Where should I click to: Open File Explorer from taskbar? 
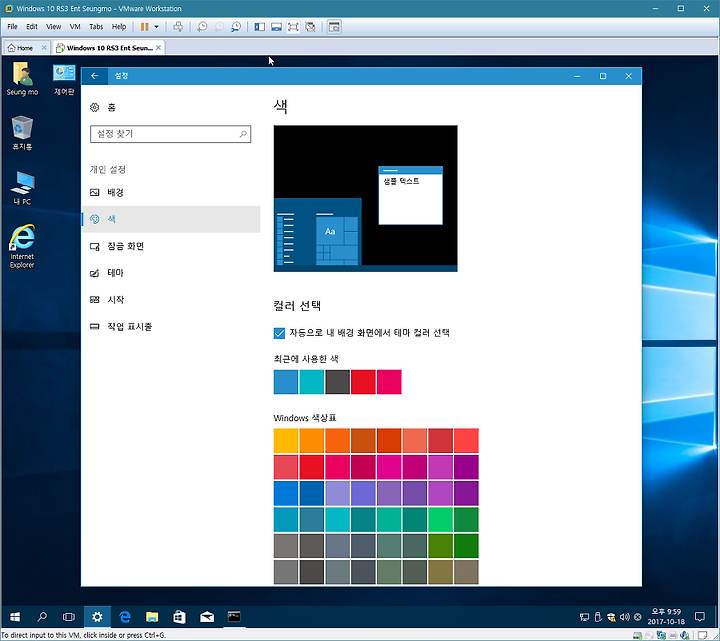pyautogui.click(x=152, y=617)
